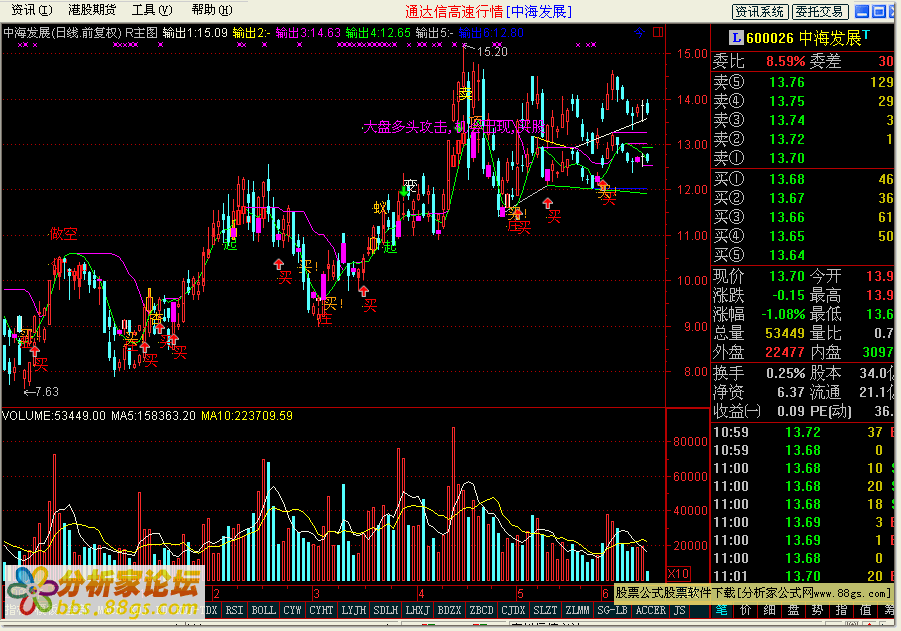The image size is (901, 631).
Task: Click the 卖⑤ 13.76 ask row
Action: click(x=803, y=82)
